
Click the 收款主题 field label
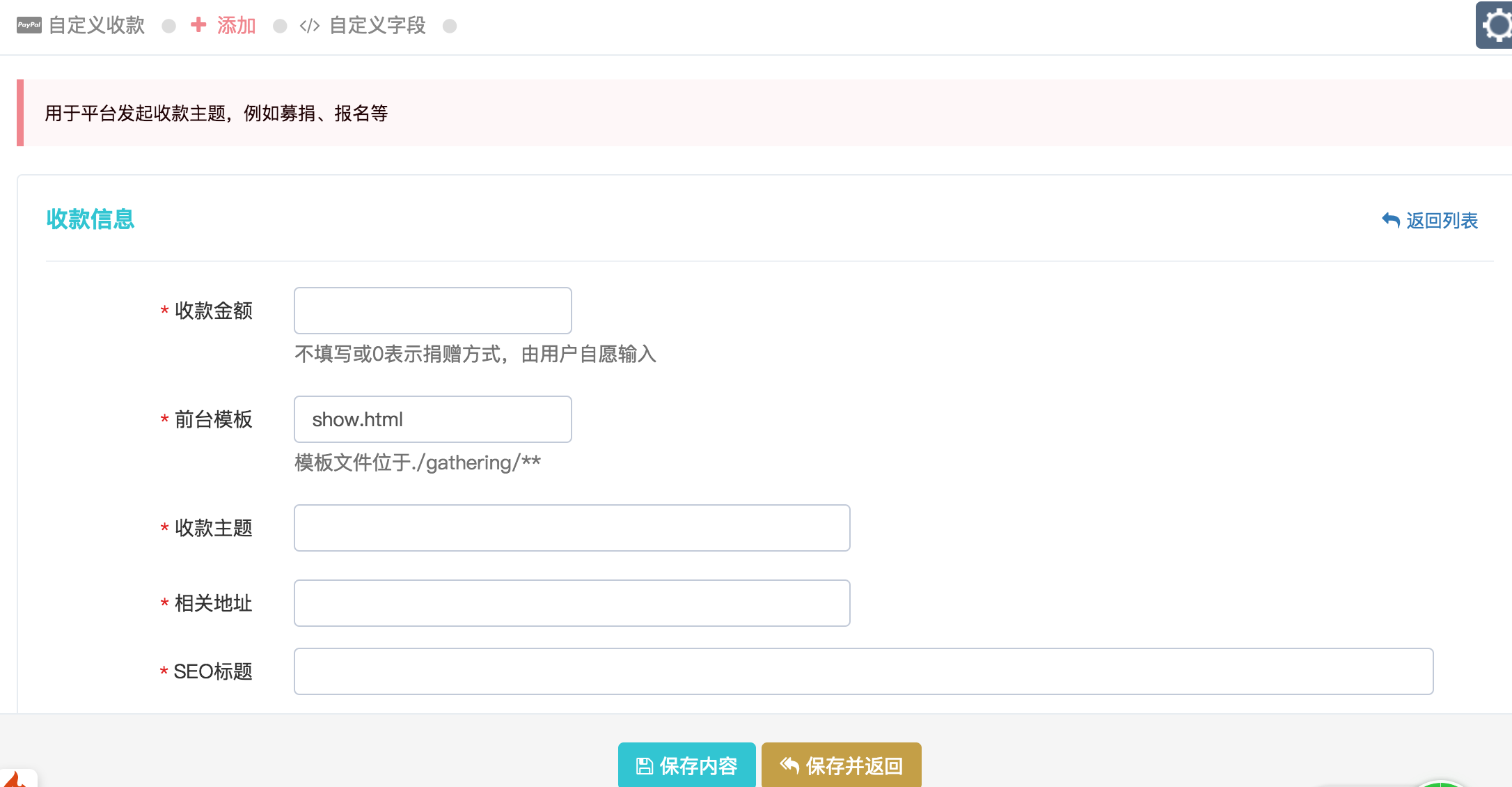[x=214, y=528]
